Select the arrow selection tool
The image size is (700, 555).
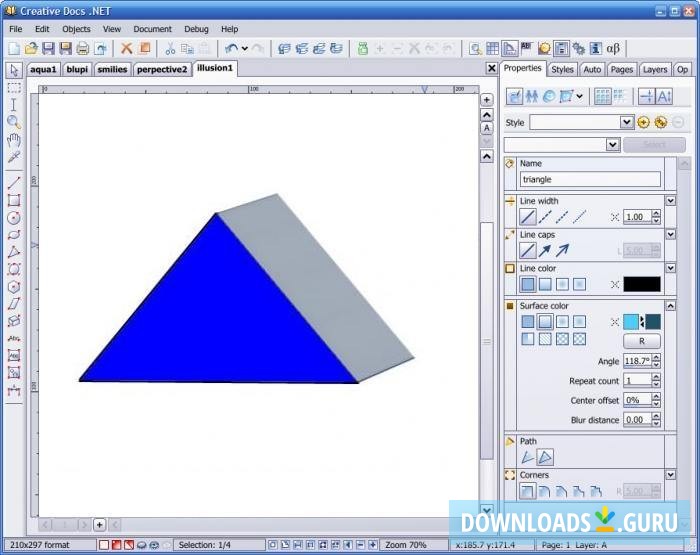click(x=14, y=70)
